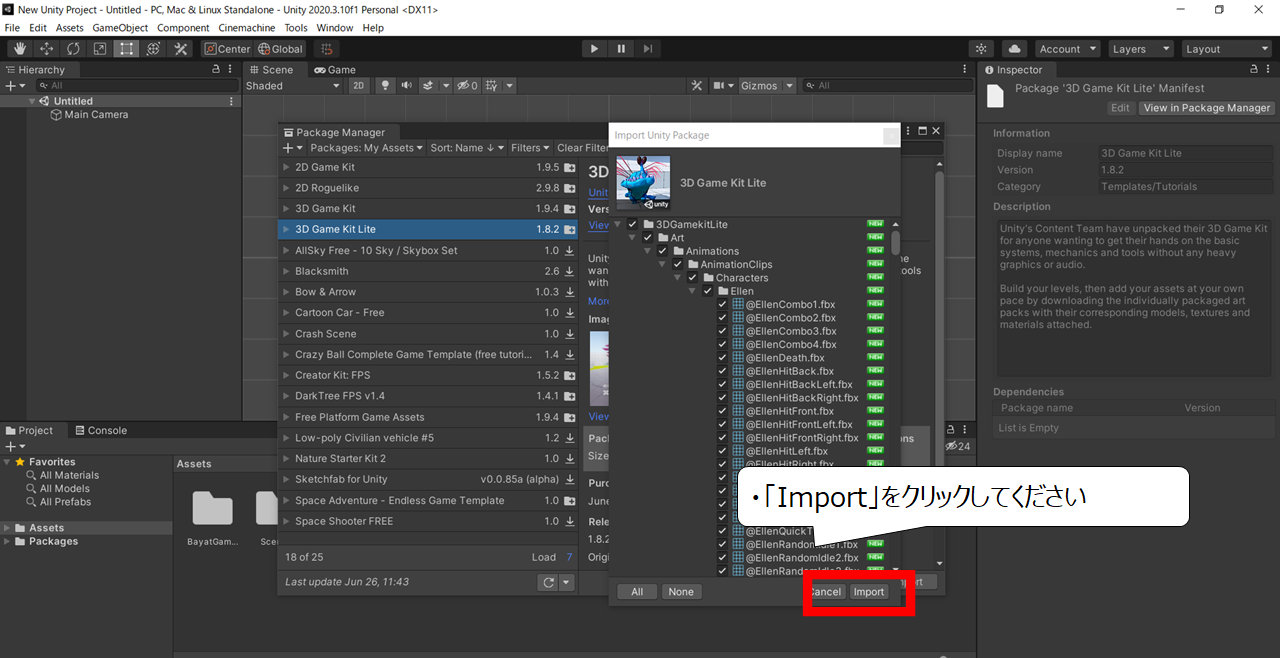Open the scene camera settings icon

click(720, 86)
